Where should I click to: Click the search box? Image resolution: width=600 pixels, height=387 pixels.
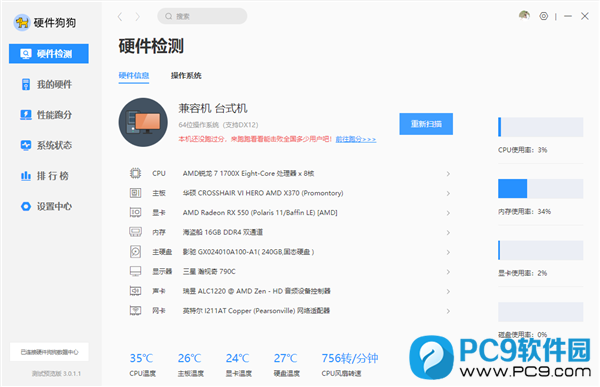tap(202, 16)
